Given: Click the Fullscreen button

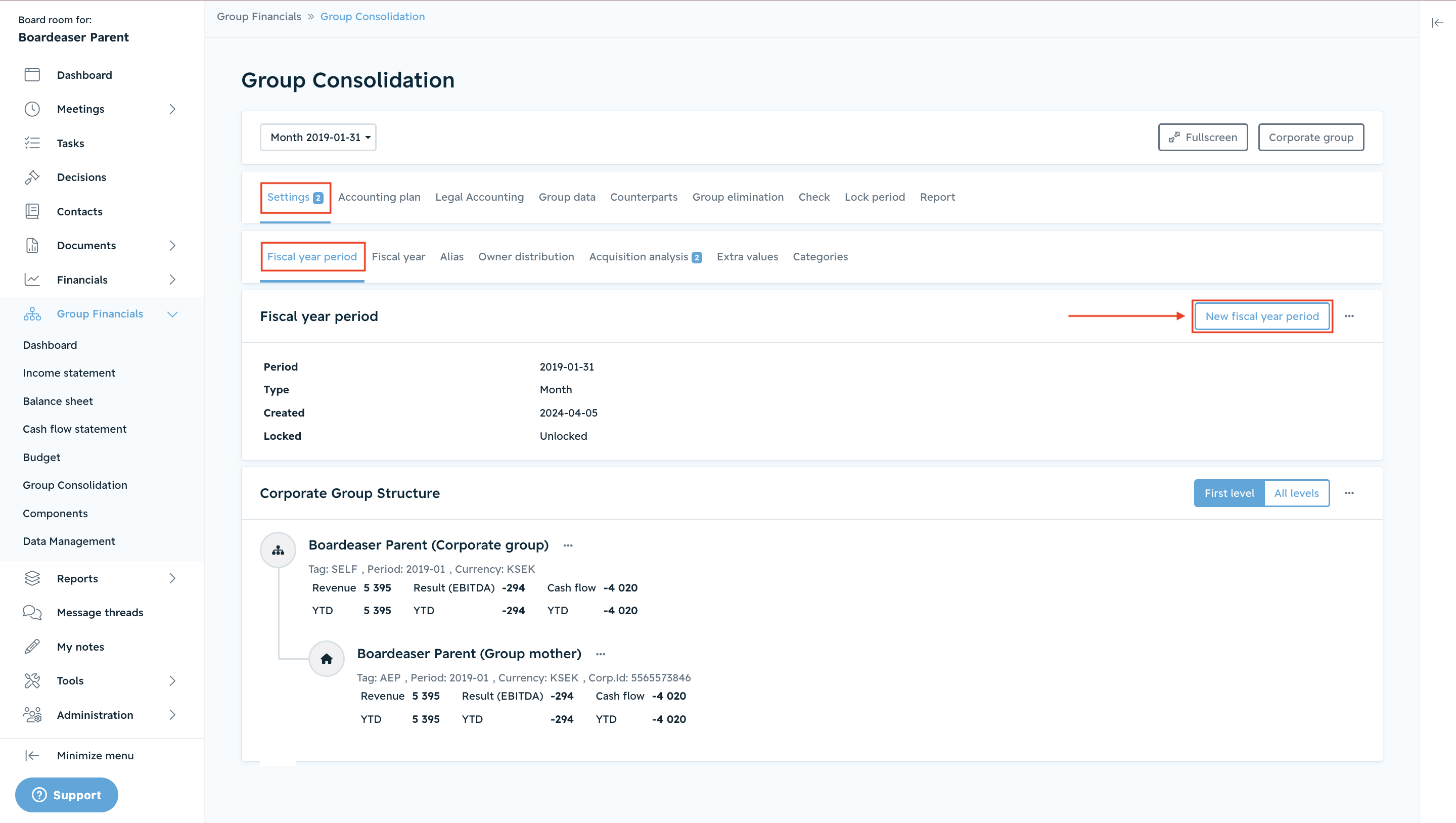Looking at the screenshot, I should tap(1202, 138).
